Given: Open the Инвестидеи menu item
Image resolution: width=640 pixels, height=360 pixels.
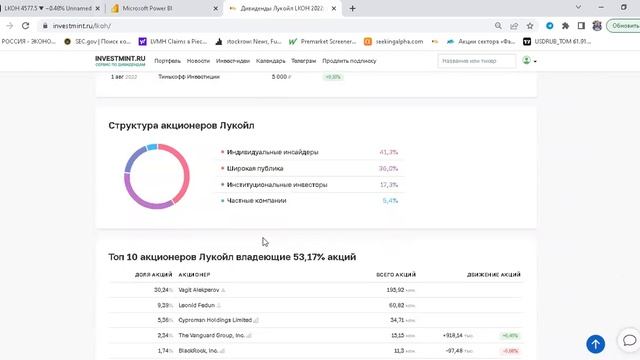Looking at the screenshot, I should click(233, 61).
